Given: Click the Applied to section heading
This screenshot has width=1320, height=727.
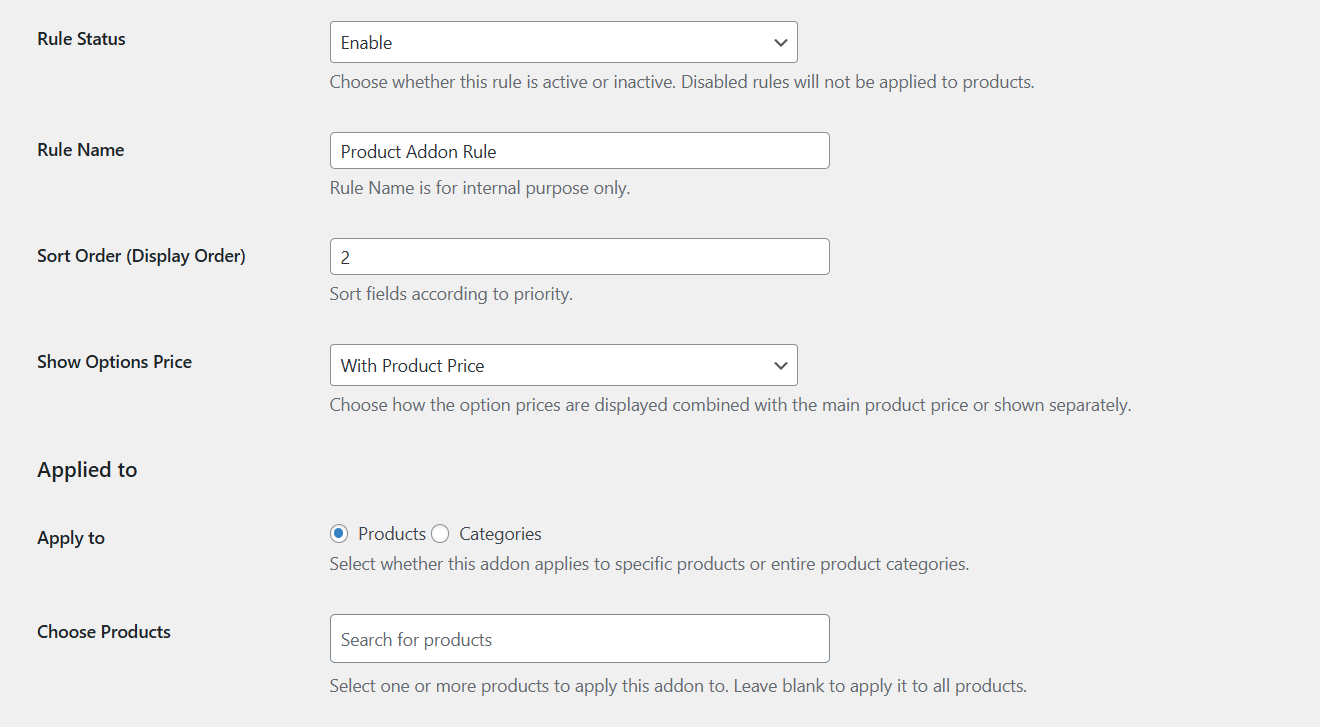Looking at the screenshot, I should pyautogui.click(x=87, y=470).
